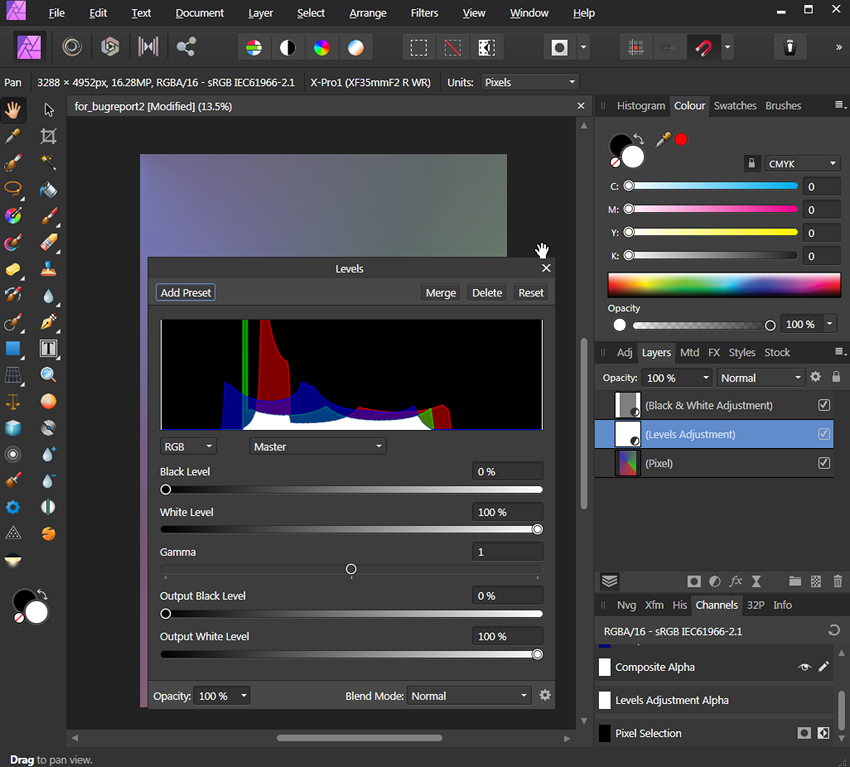Click the new group folder icon
This screenshot has width=850, height=767.
795,581
